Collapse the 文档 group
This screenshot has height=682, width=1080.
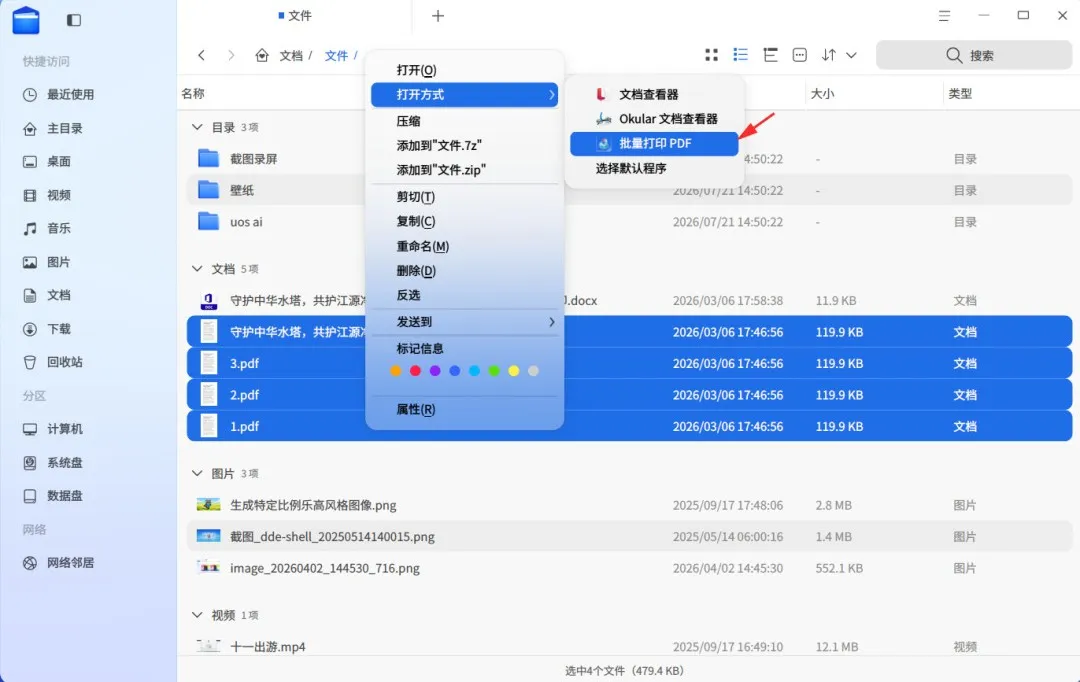(x=197, y=269)
